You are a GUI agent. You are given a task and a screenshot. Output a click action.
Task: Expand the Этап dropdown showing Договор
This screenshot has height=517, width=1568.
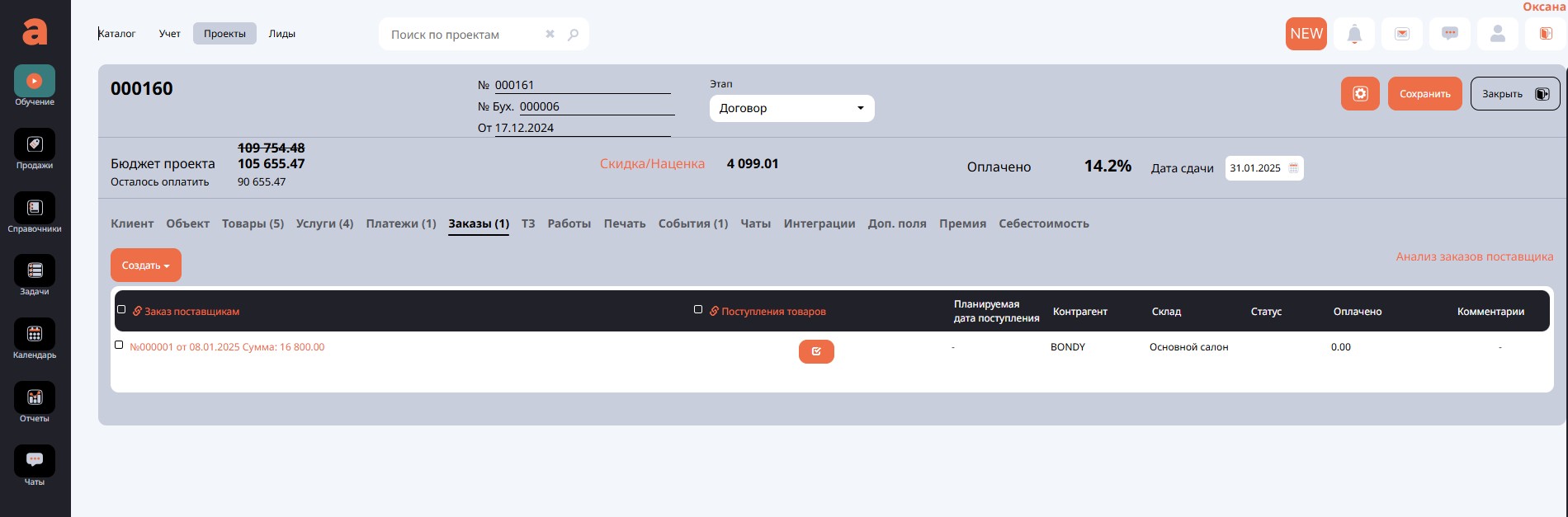click(x=791, y=109)
